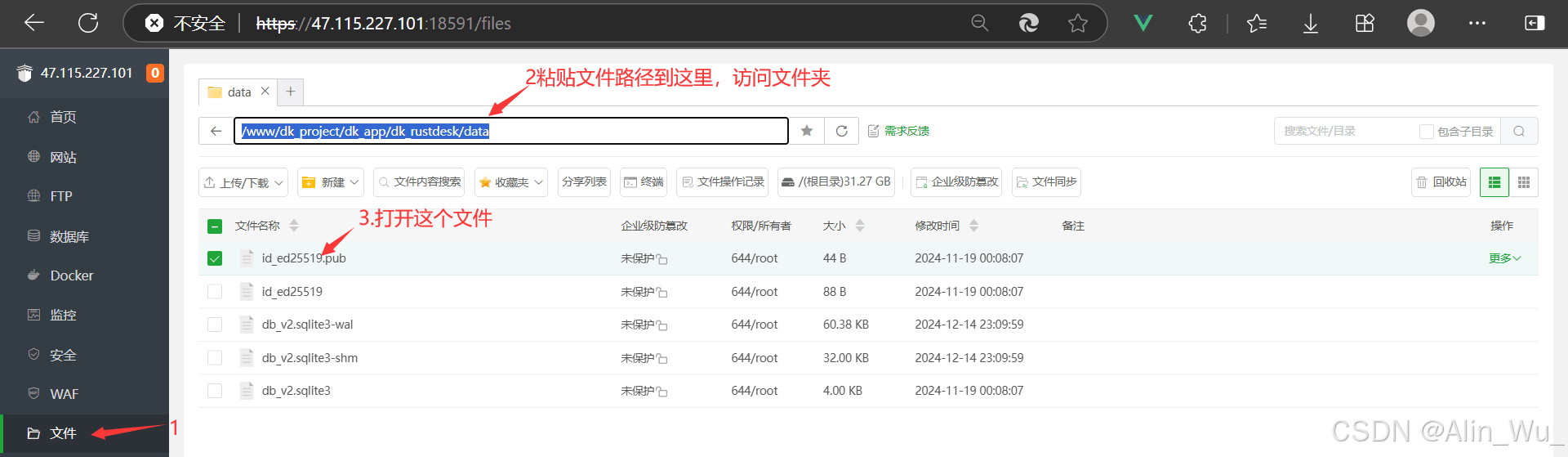Viewport: 1568px width, 457px height.
Task: Click the search magnifier in file search box
Action: [1519, 131]
